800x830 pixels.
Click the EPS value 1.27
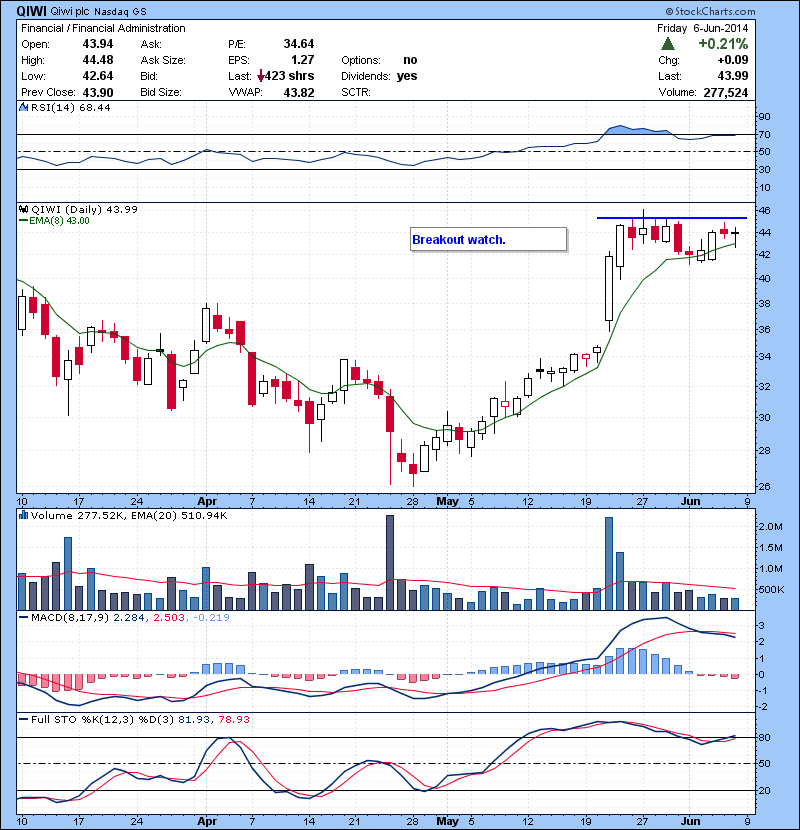(302, 60)
